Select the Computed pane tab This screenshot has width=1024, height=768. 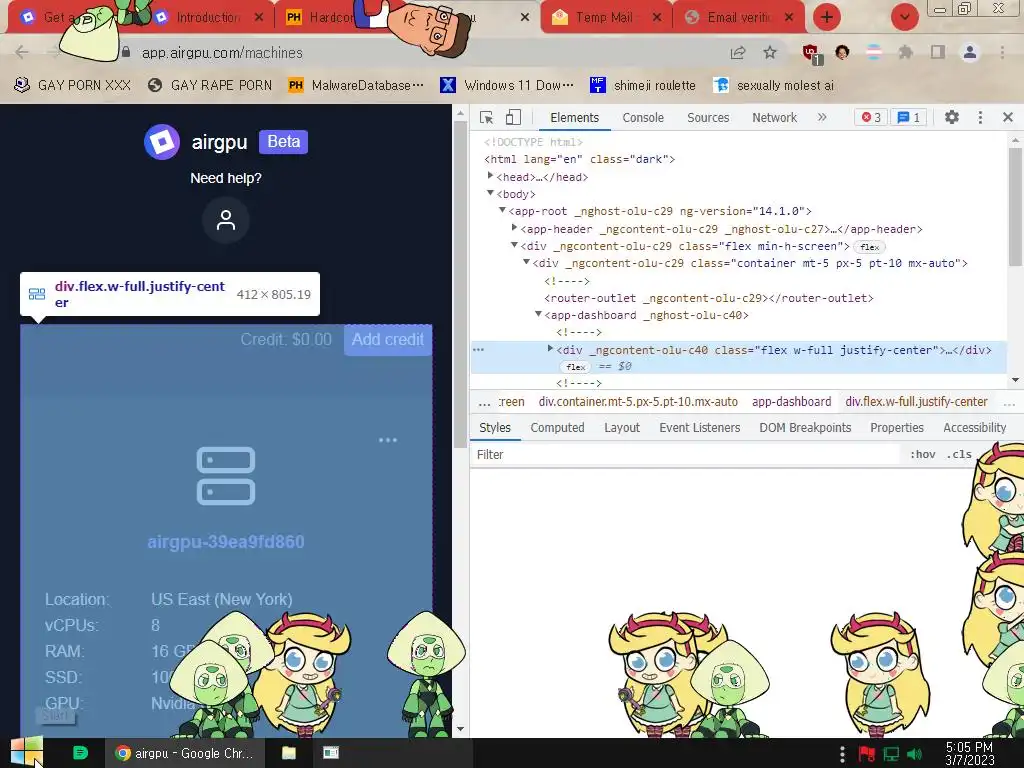point(557,428)
